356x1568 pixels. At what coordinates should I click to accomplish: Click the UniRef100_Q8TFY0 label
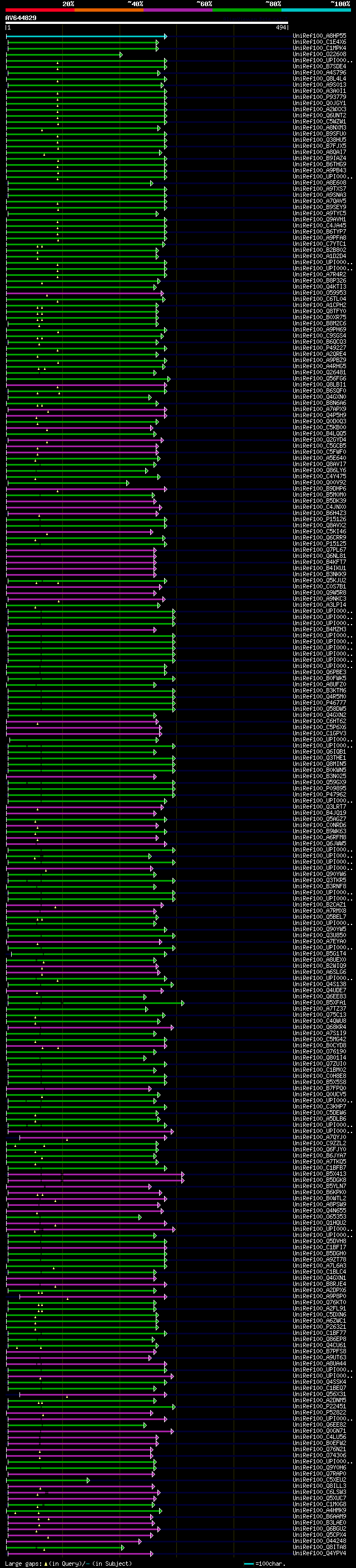click(x=319, y=311)
